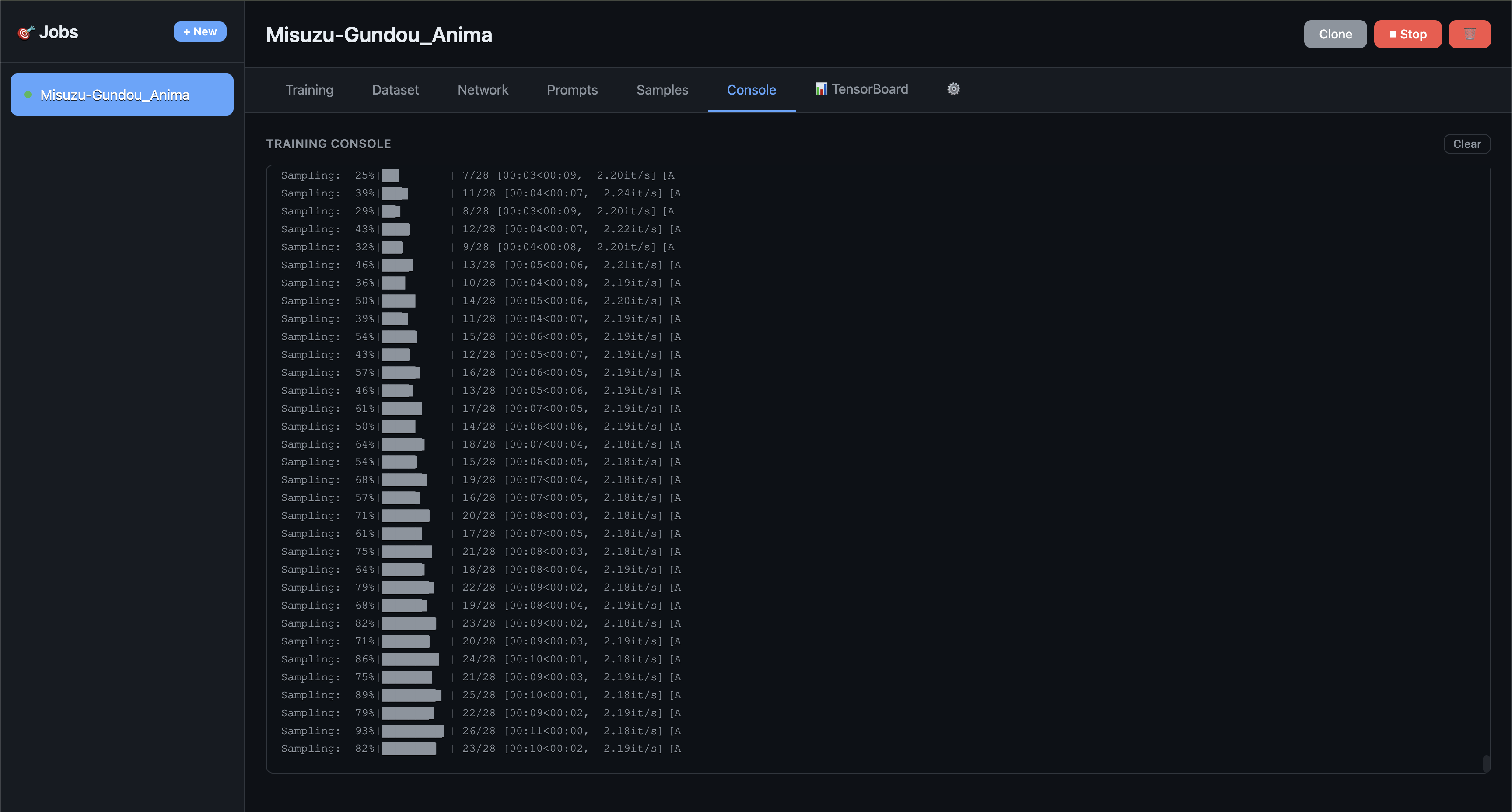Click the active Console tab
The height and width of the screenshot is (812, 1512).
751,90
